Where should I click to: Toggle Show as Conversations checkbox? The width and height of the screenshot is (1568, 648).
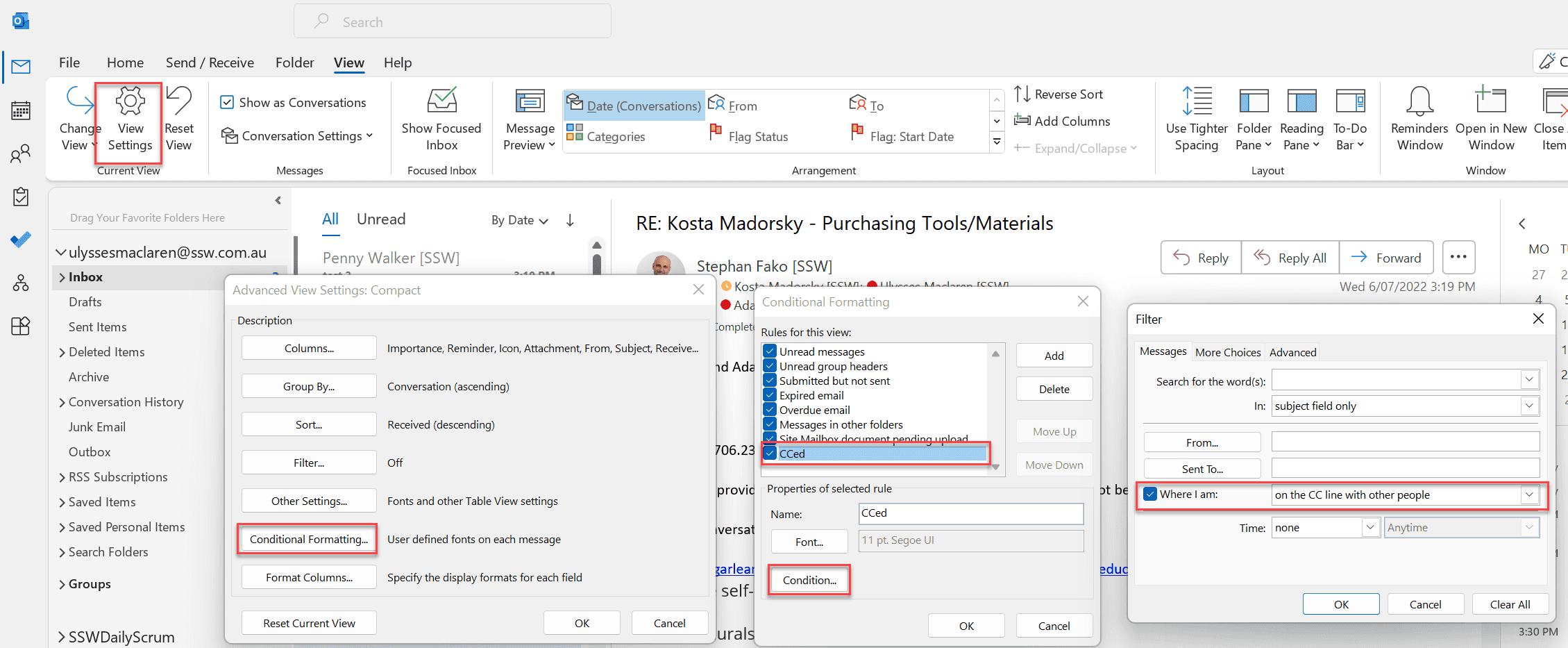tap(227, 102)
